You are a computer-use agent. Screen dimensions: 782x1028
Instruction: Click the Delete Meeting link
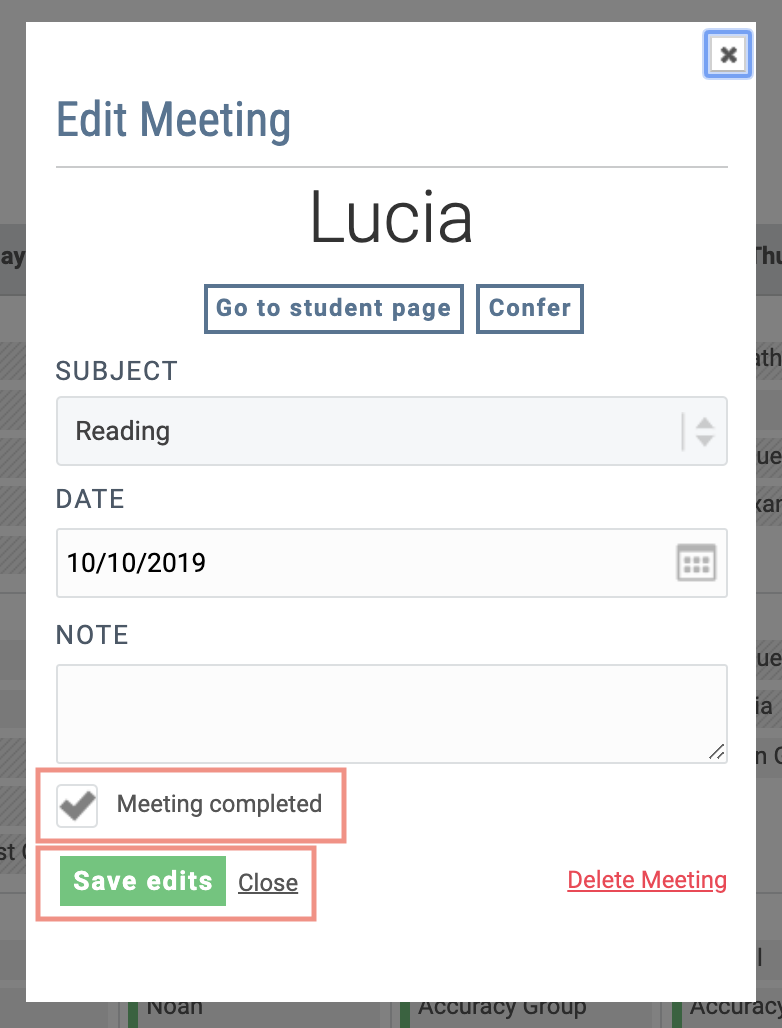(647, 880)
